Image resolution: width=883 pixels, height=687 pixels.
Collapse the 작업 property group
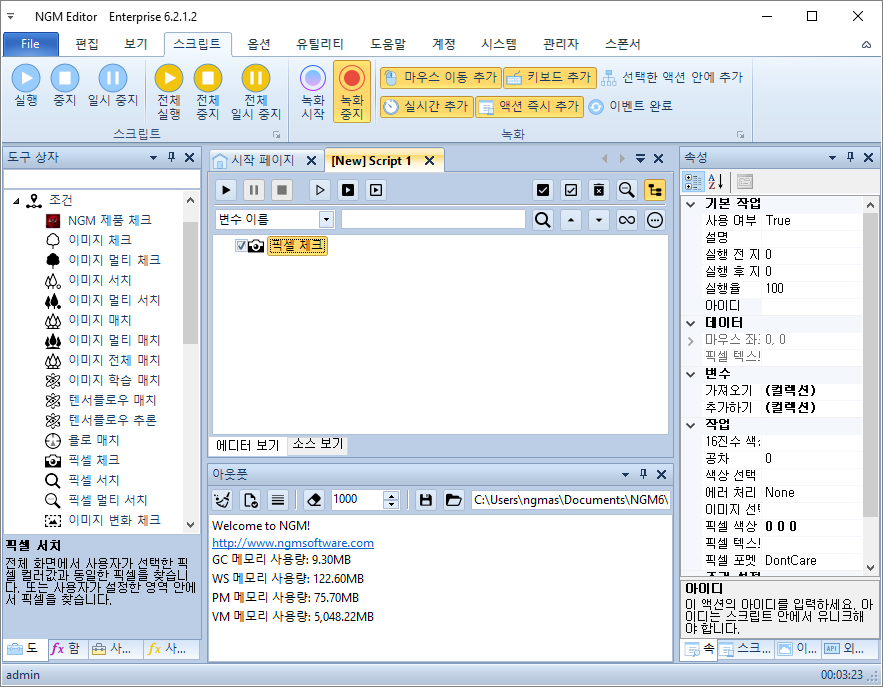691,425
